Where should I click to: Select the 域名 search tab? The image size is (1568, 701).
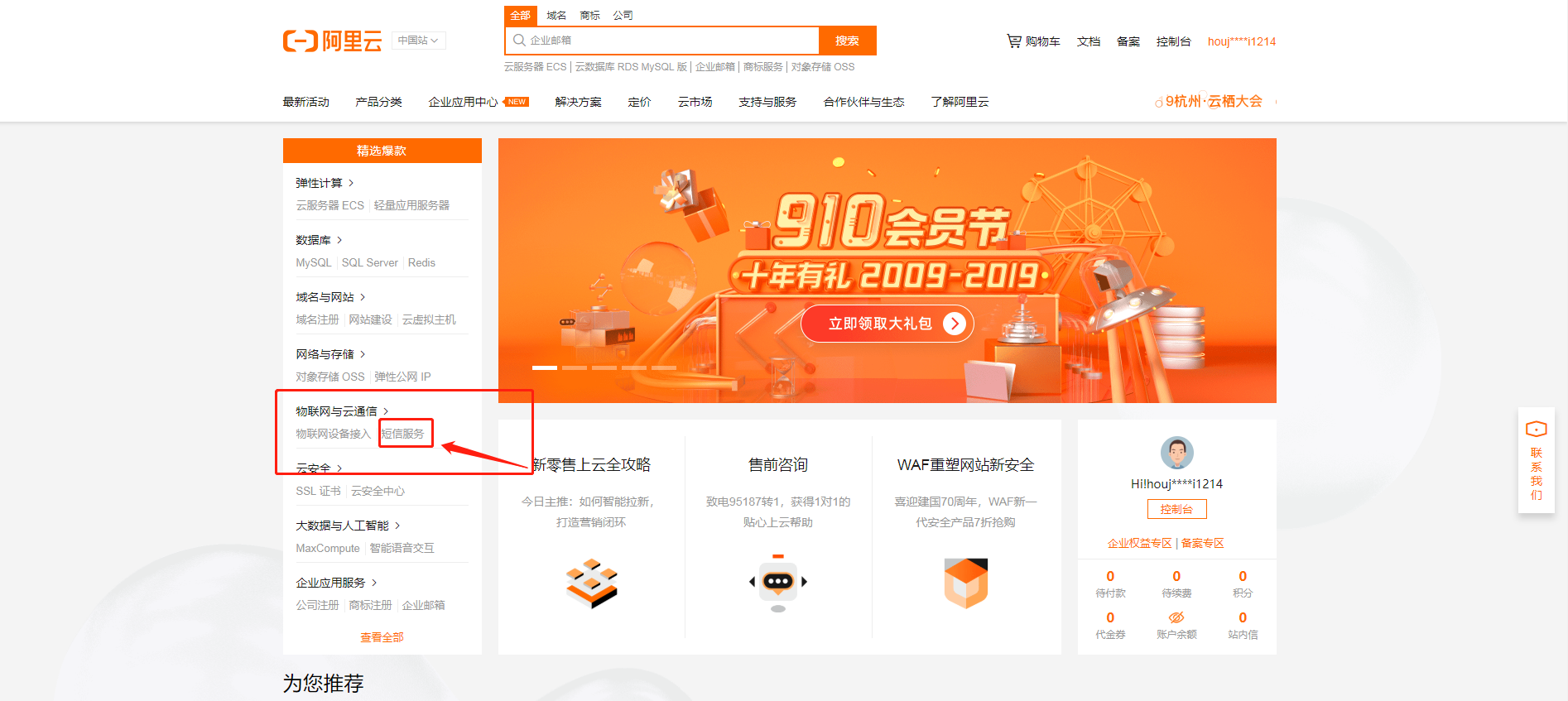click(x=556, y=16)
